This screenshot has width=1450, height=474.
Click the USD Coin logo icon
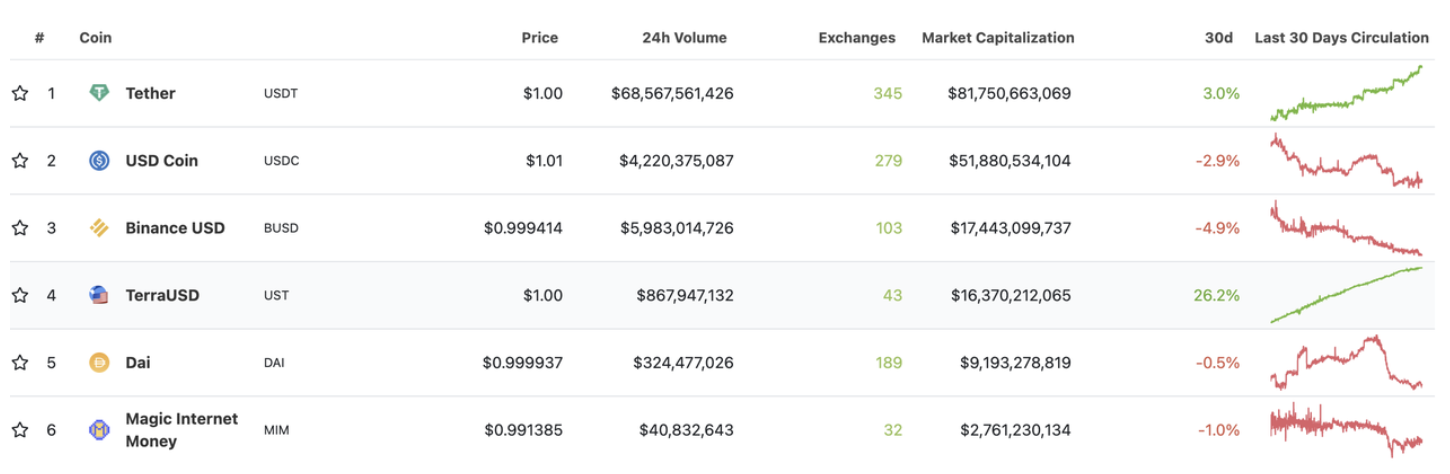(x=99, y=160)
